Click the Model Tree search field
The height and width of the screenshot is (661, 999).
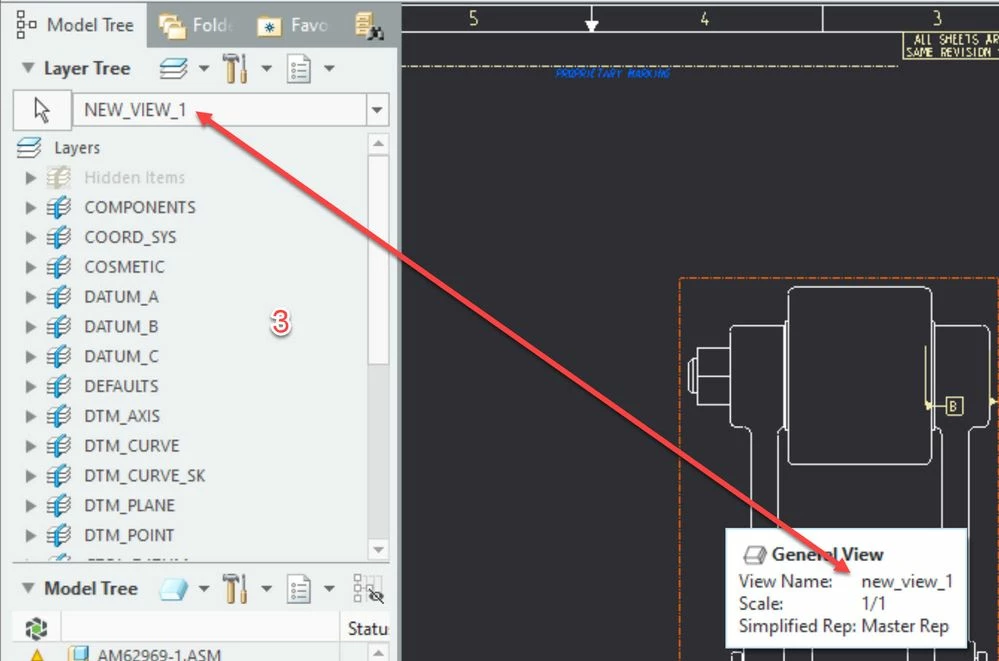[200, 628]
